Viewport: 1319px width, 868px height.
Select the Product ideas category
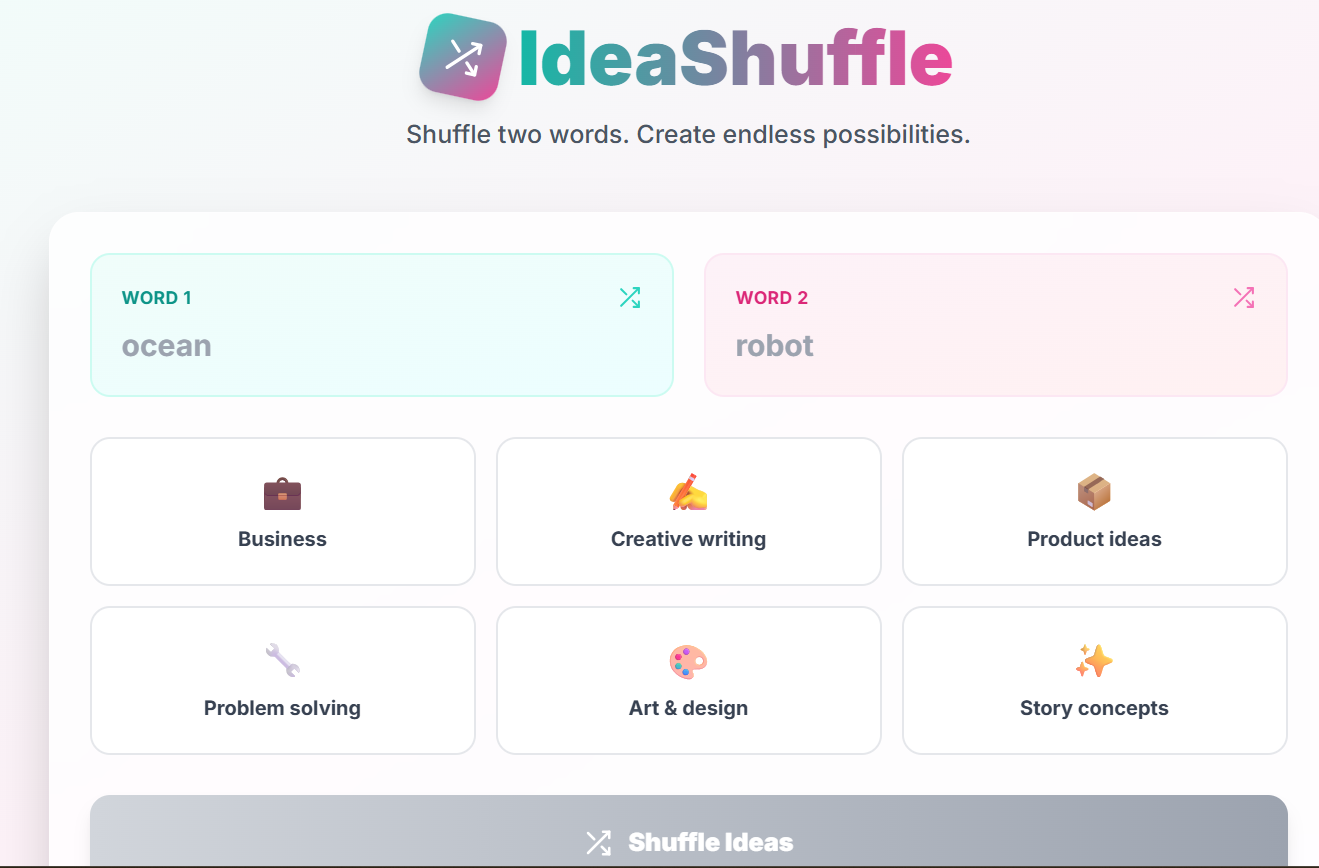point(1094,511)
